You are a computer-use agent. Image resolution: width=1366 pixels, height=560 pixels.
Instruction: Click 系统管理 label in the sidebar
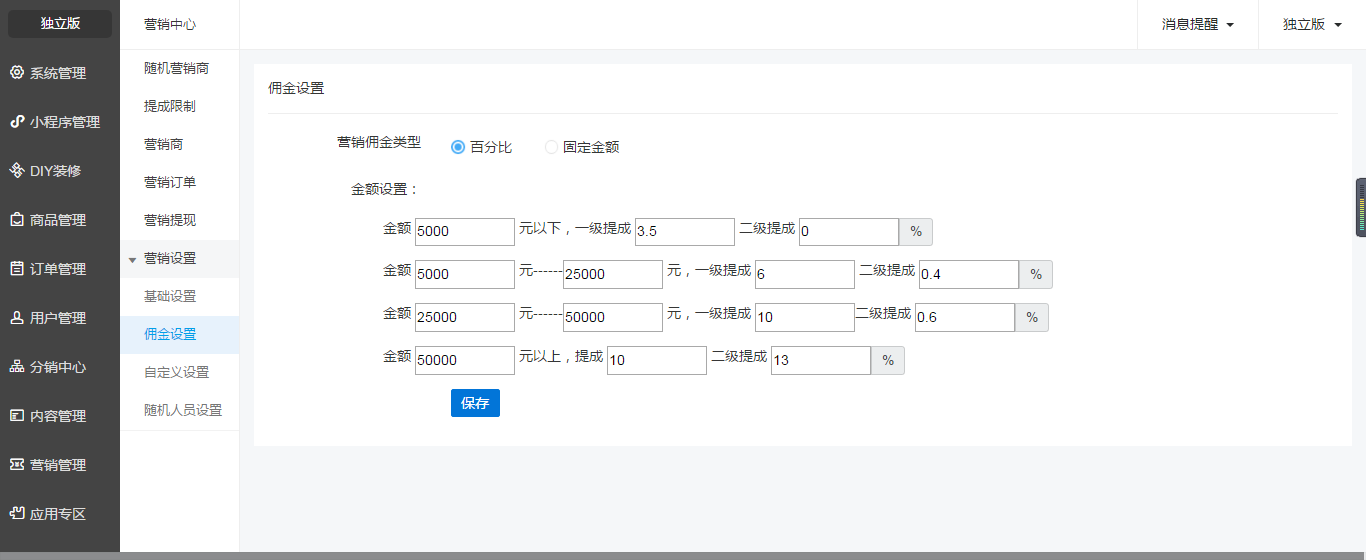58,73
